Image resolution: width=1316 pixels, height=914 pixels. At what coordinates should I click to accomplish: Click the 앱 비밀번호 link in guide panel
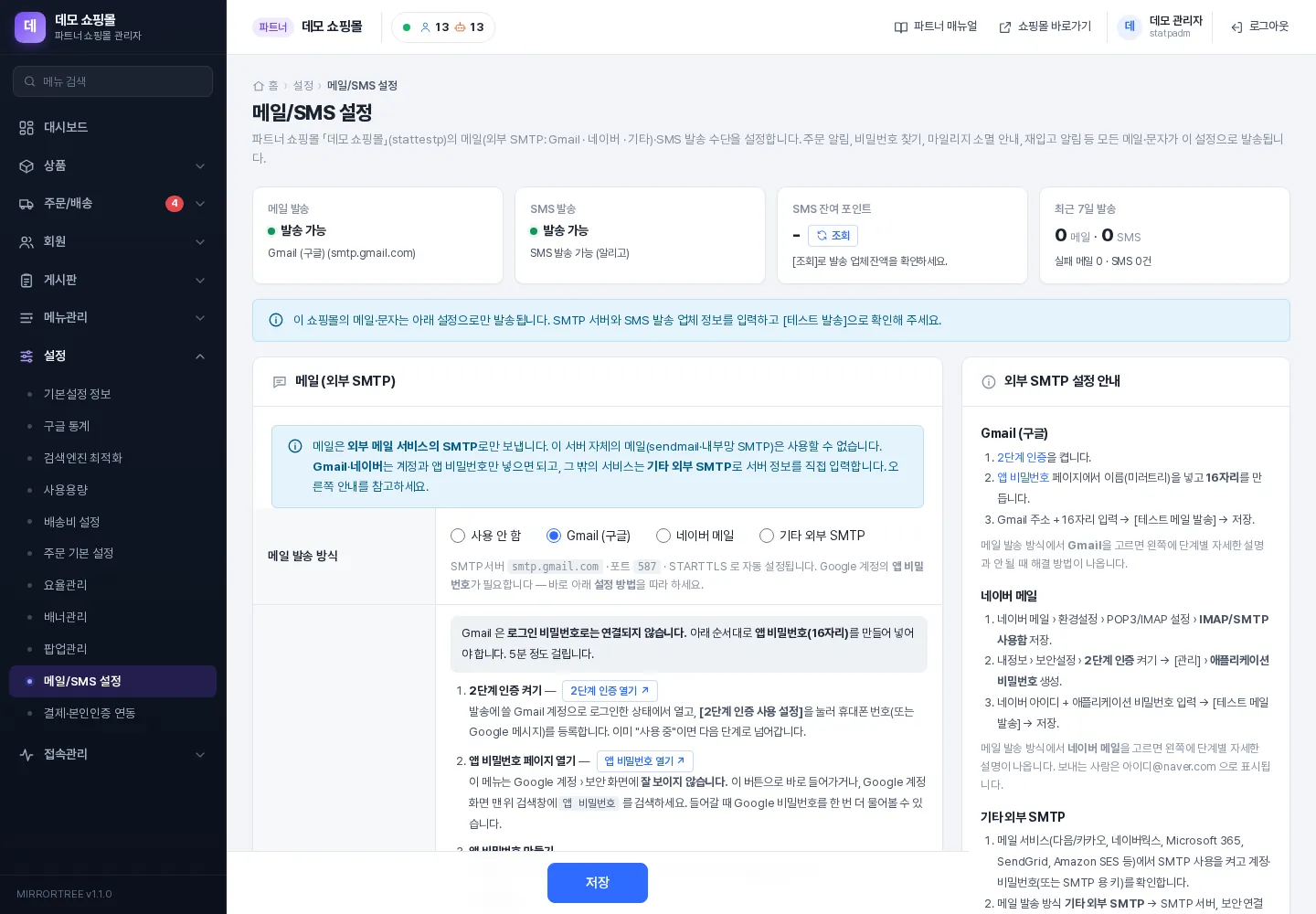point(1023,477)
